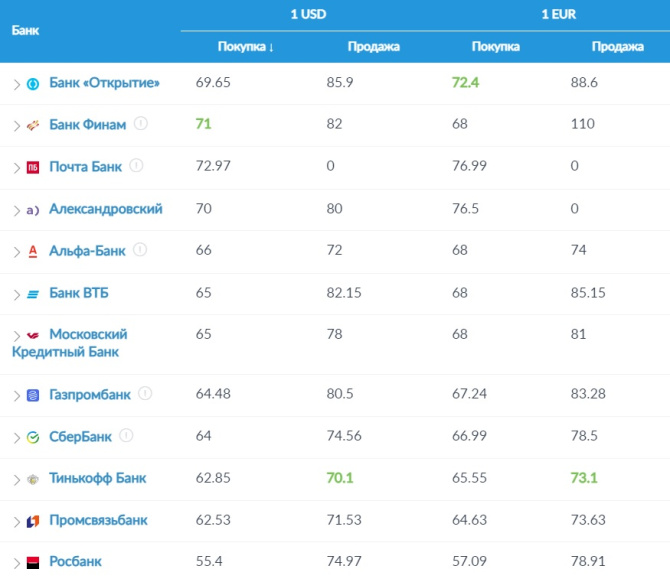Click the SberBank green logo icon

(x=33, y=437)
